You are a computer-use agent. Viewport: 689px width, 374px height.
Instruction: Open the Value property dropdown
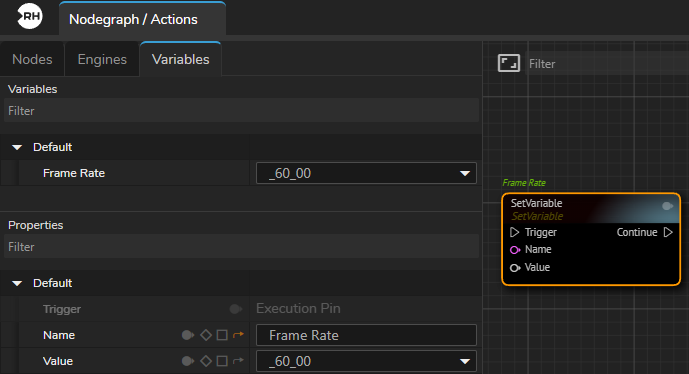(x=366, y=361)
